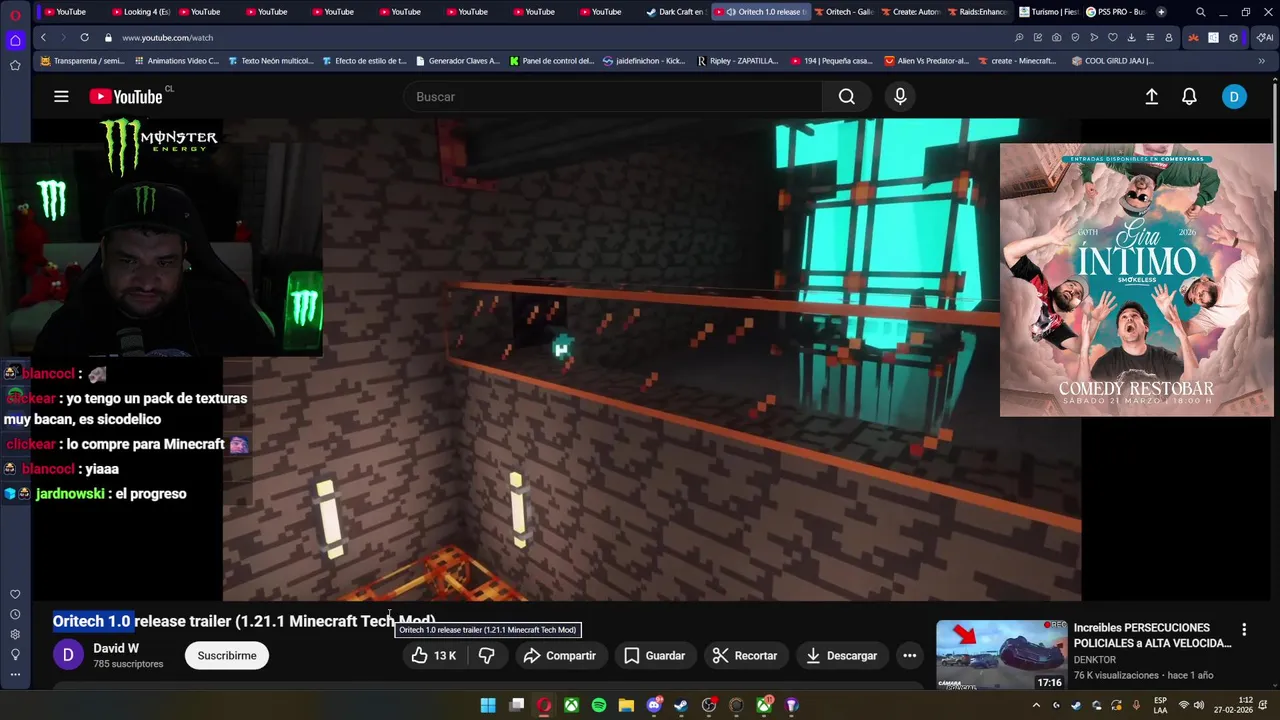Focus the 'Buscar' search field

click(x=613, y=97)
